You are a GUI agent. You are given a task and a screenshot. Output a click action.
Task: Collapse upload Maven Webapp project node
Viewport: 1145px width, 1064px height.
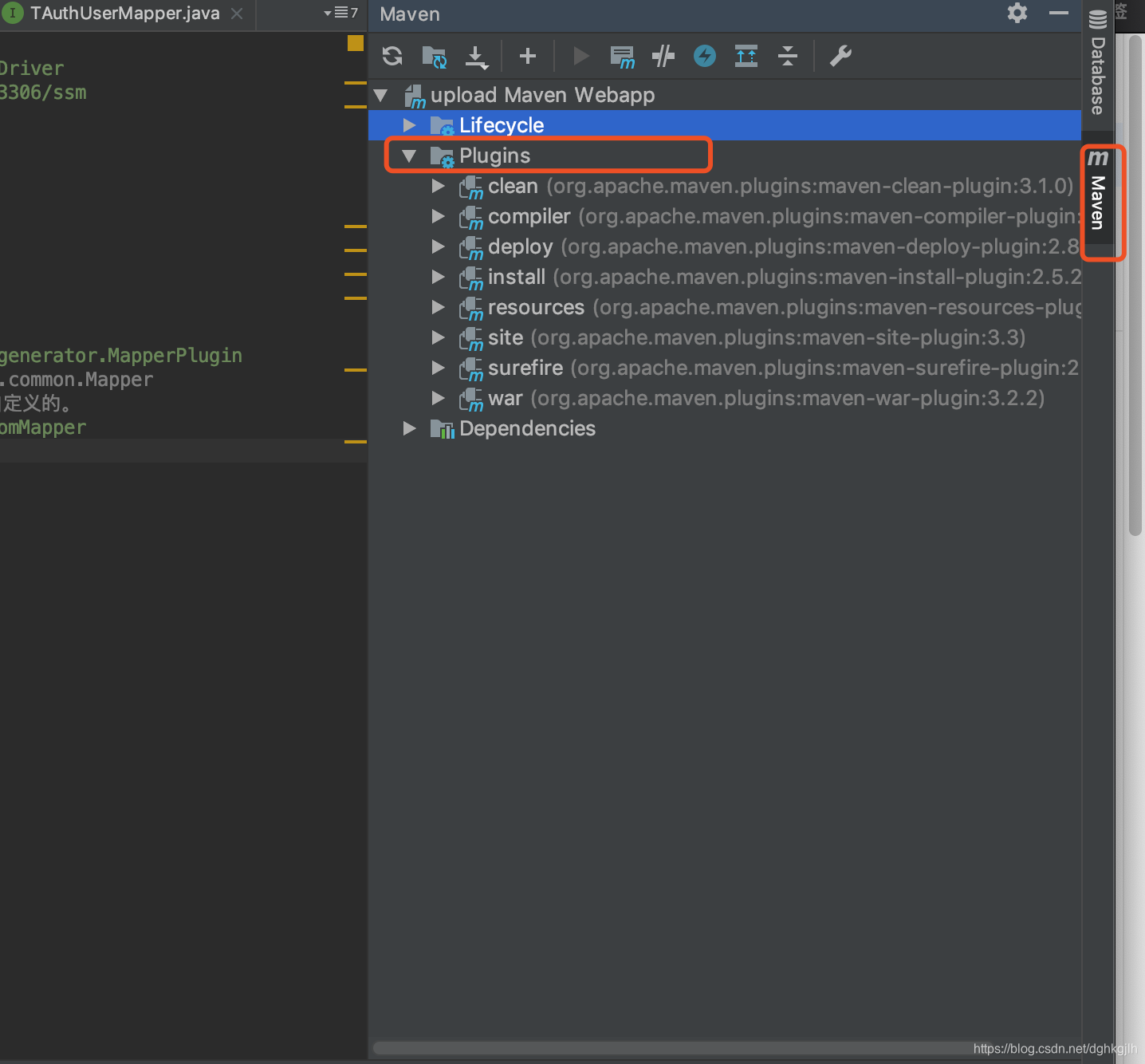pyautogui.click(x=381, y=96)
